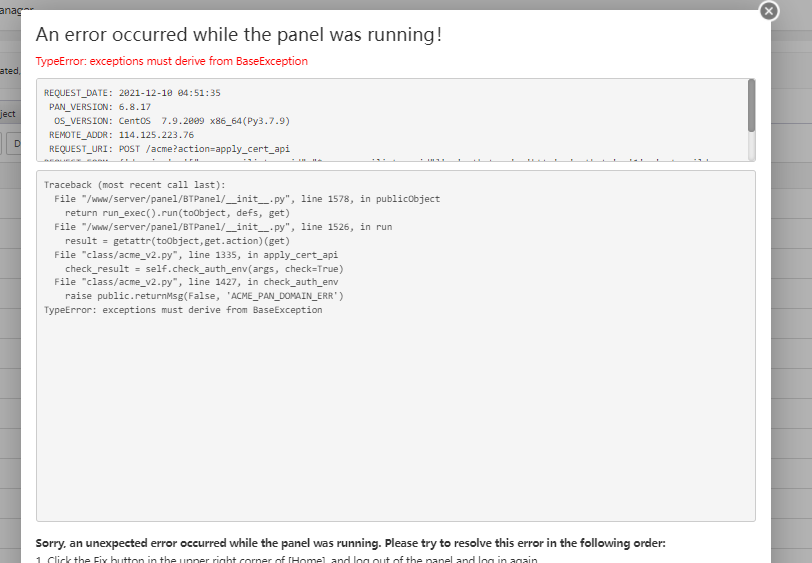This screenshot has height=563, width=812.
Task: Click the acme_v2.py line 1335 entry
Action: pyautogui.click(x=196, y=255)
